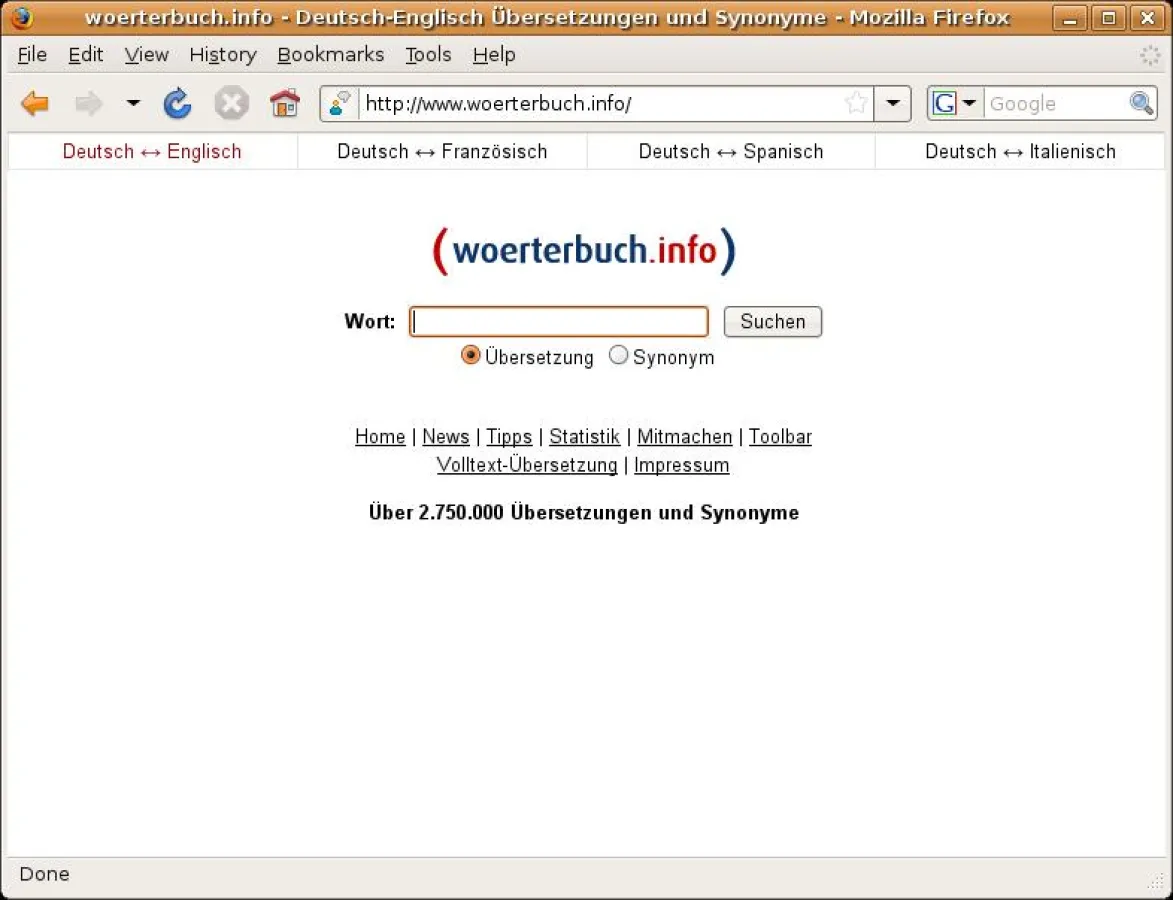
Task: Open the Statistik link
Action: [584, 436]
